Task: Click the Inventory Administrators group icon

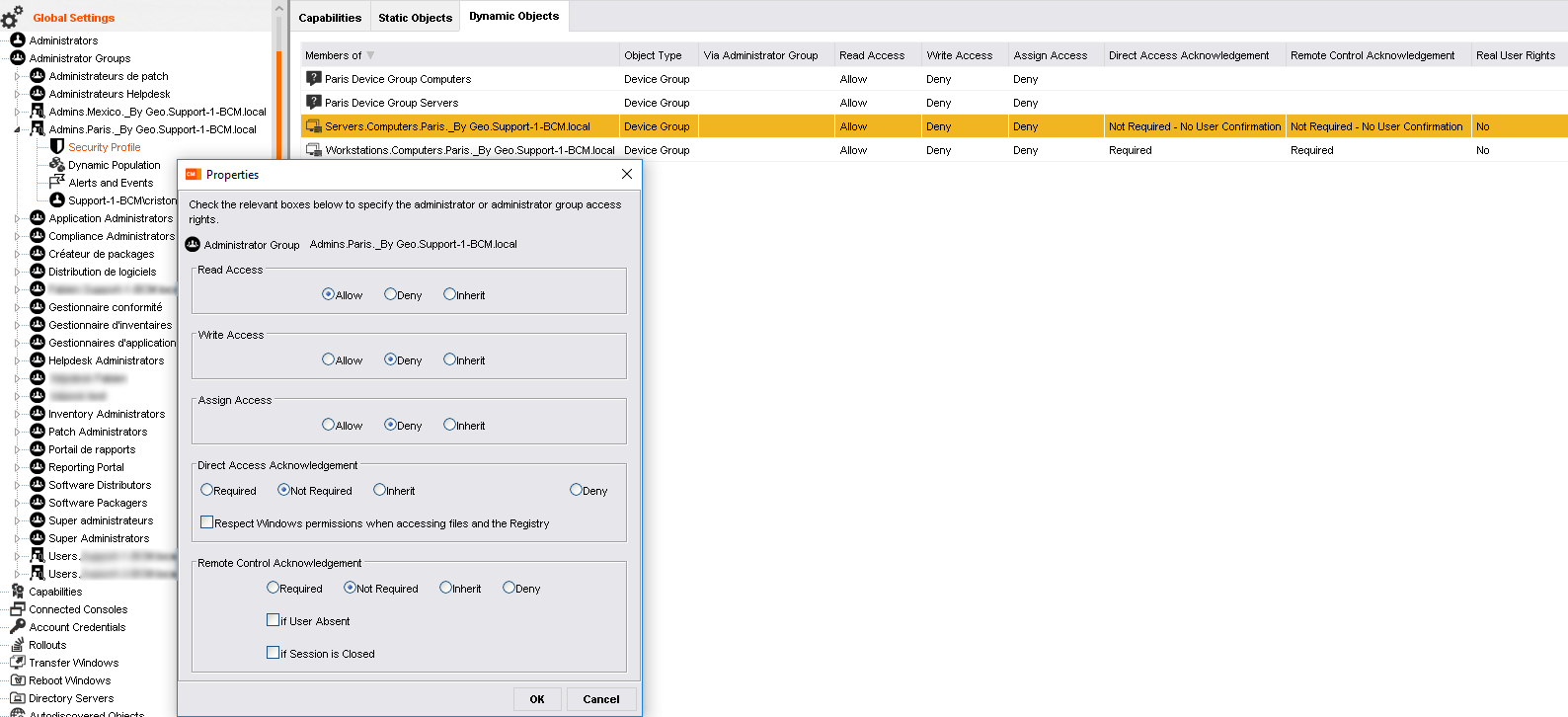Action: (x=38, y=414)
